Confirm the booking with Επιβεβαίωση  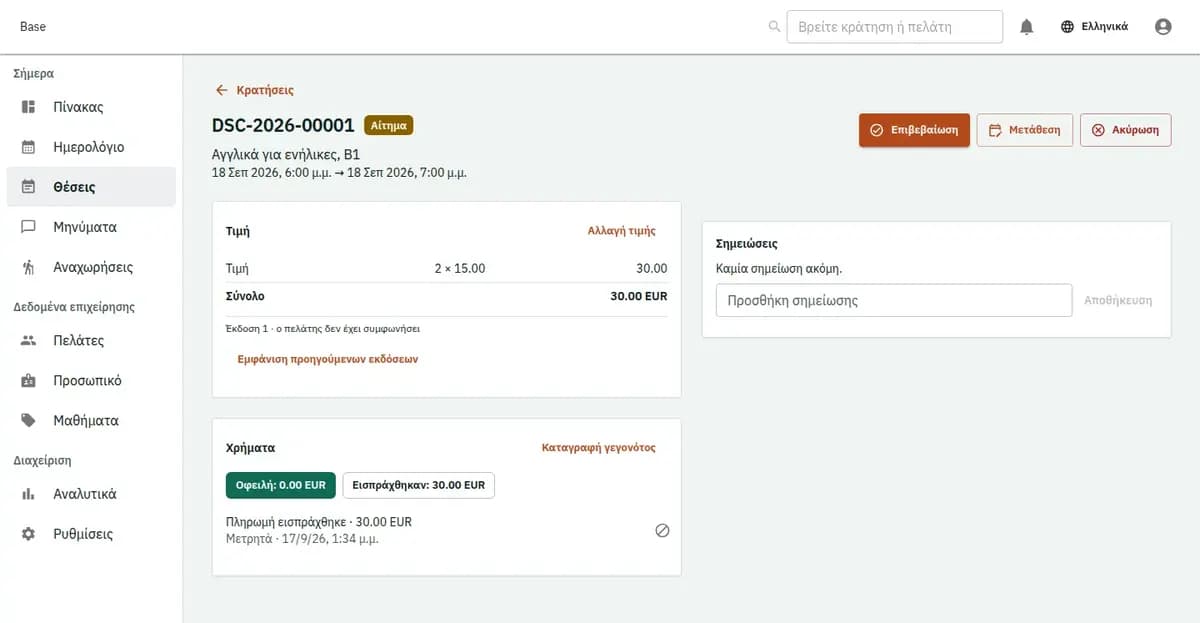[914, 130]
